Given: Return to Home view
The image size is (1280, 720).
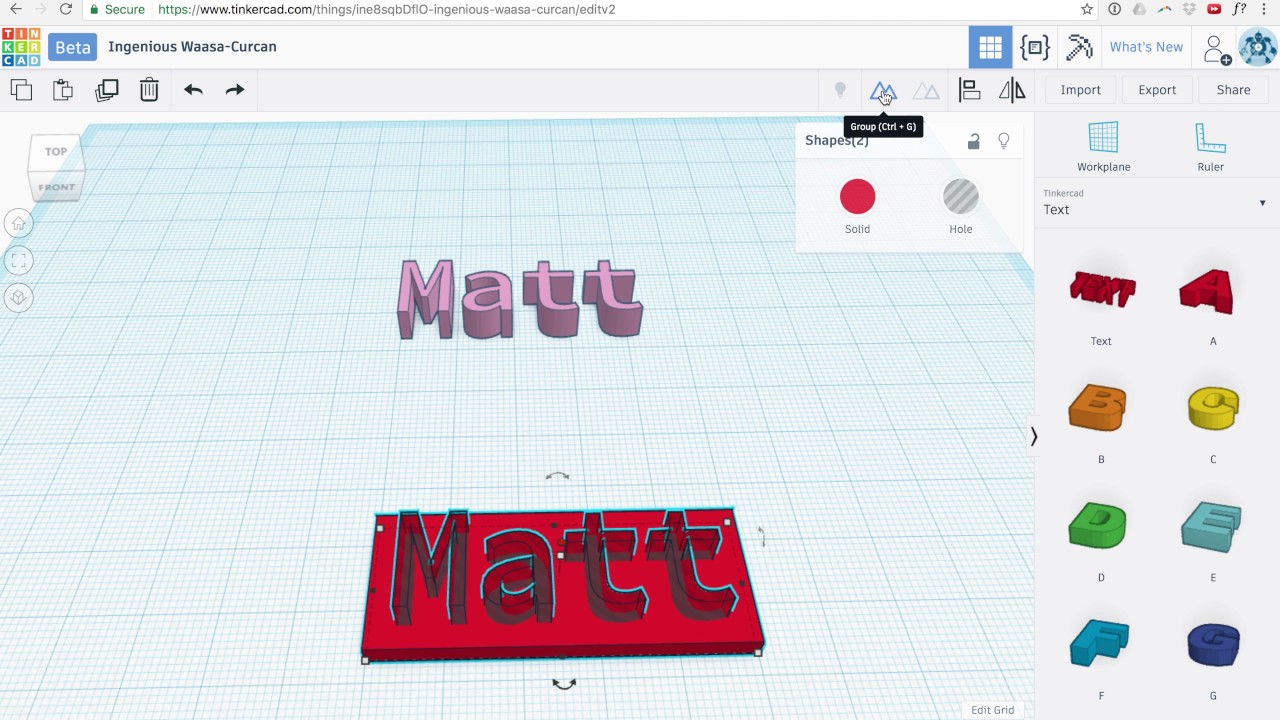Looking at the screenshot, I should click(x=18, y=224).
